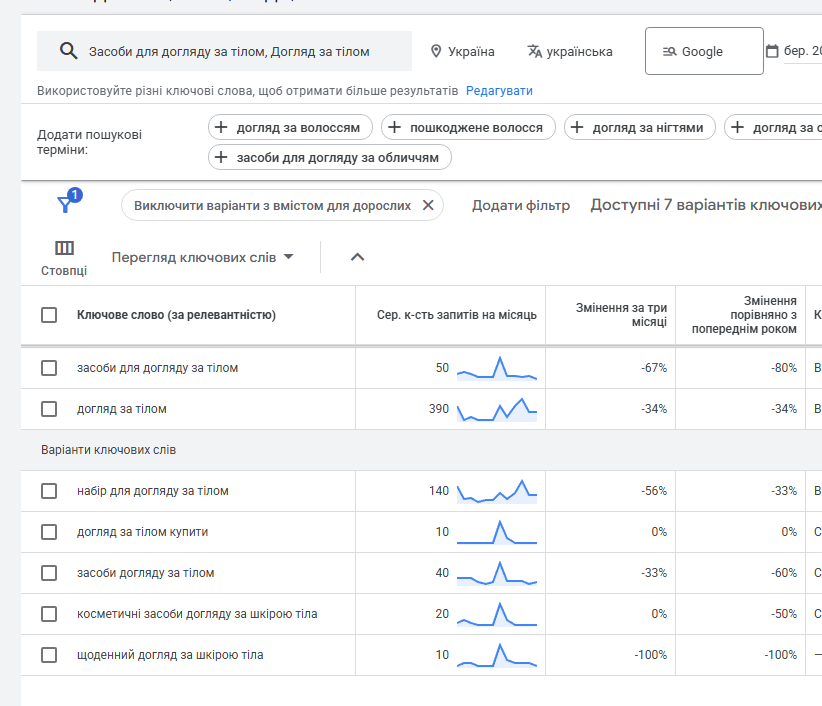Open the calendar date range icon
Viewport: 822px width, 706px height.
(772, 51)
